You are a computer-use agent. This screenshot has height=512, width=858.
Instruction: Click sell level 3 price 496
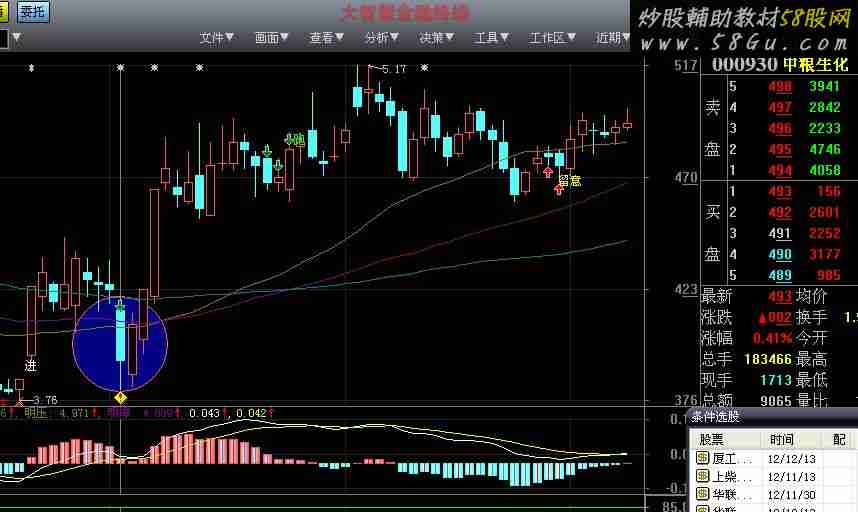[780, 129]
